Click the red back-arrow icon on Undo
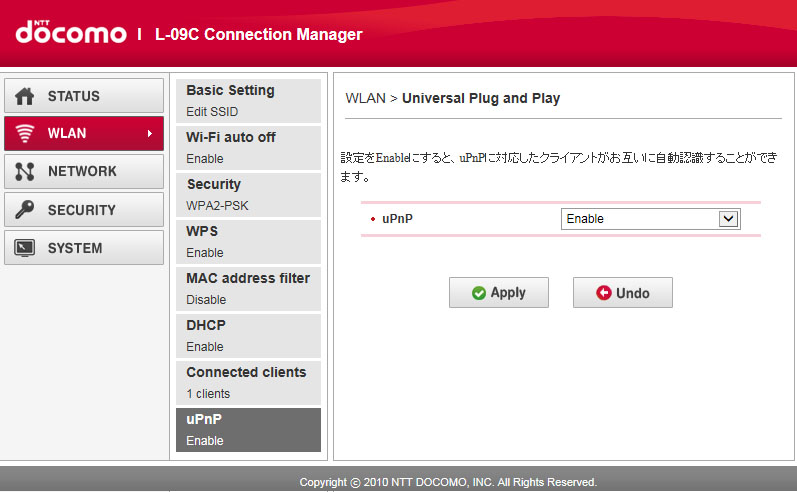This screenshot has height=492, width=797. (x=603, y=293)
